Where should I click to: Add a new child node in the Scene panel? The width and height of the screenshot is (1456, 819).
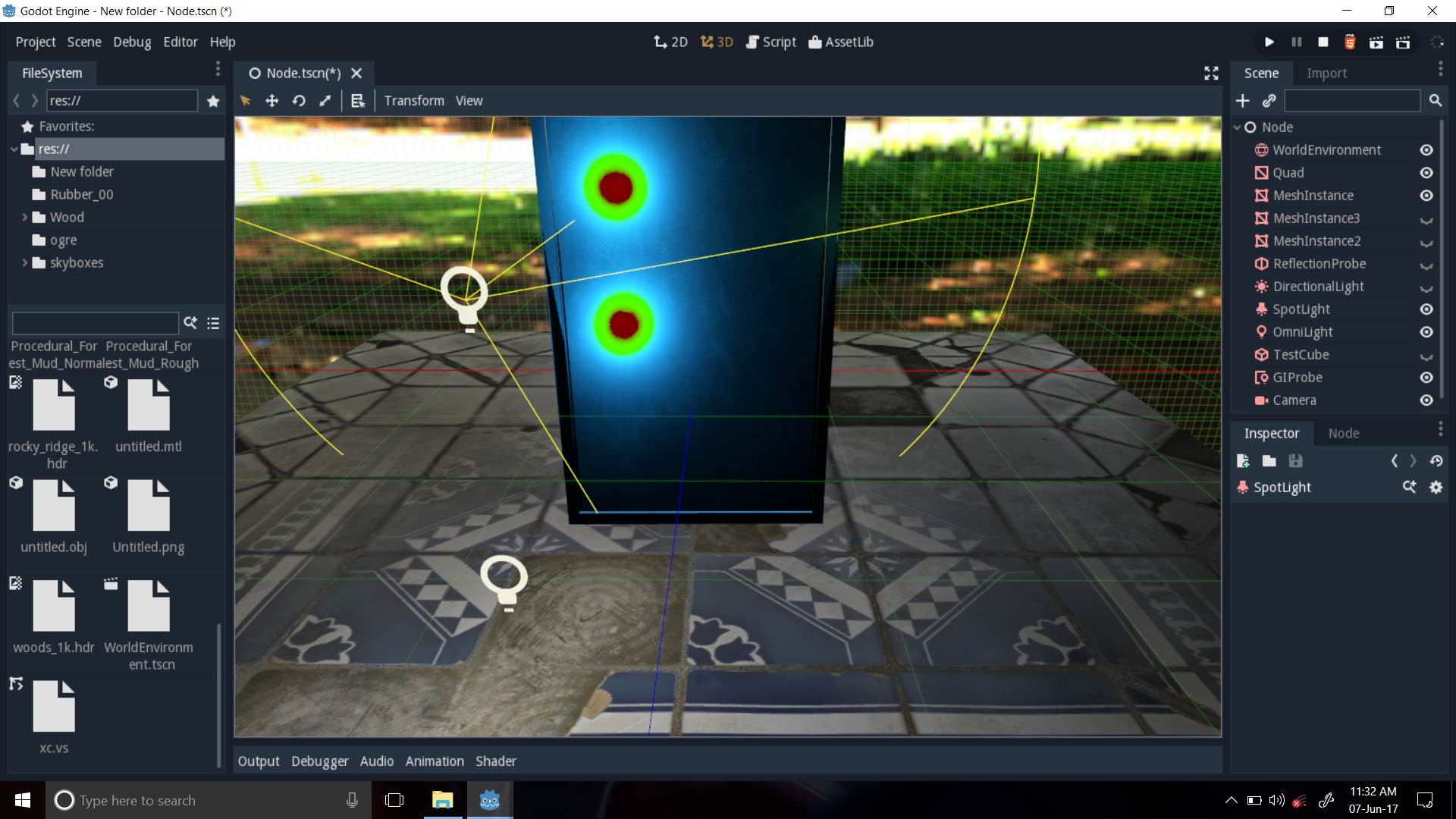pos(1243,100)
